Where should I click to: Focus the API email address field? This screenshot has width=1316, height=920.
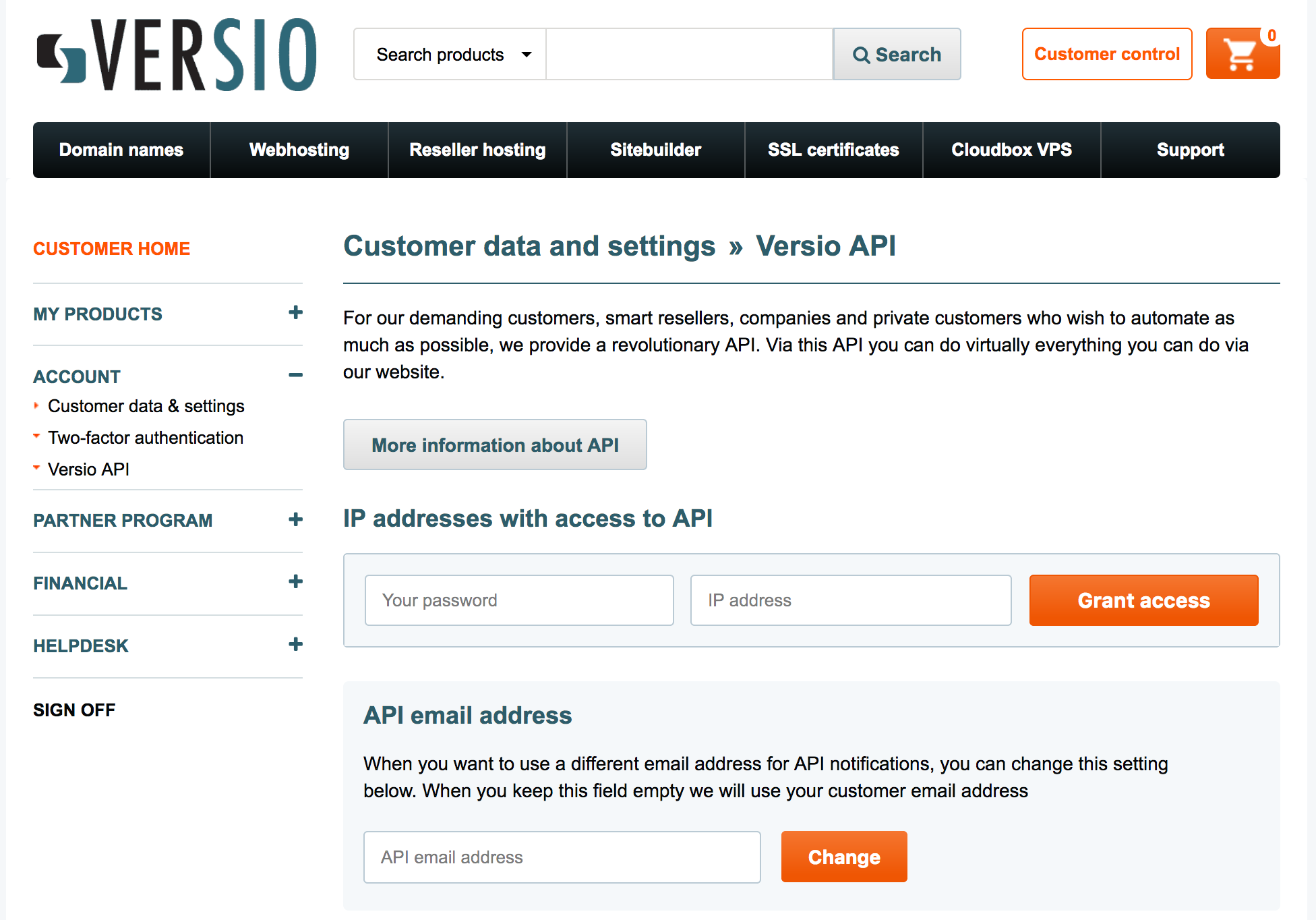562,857
